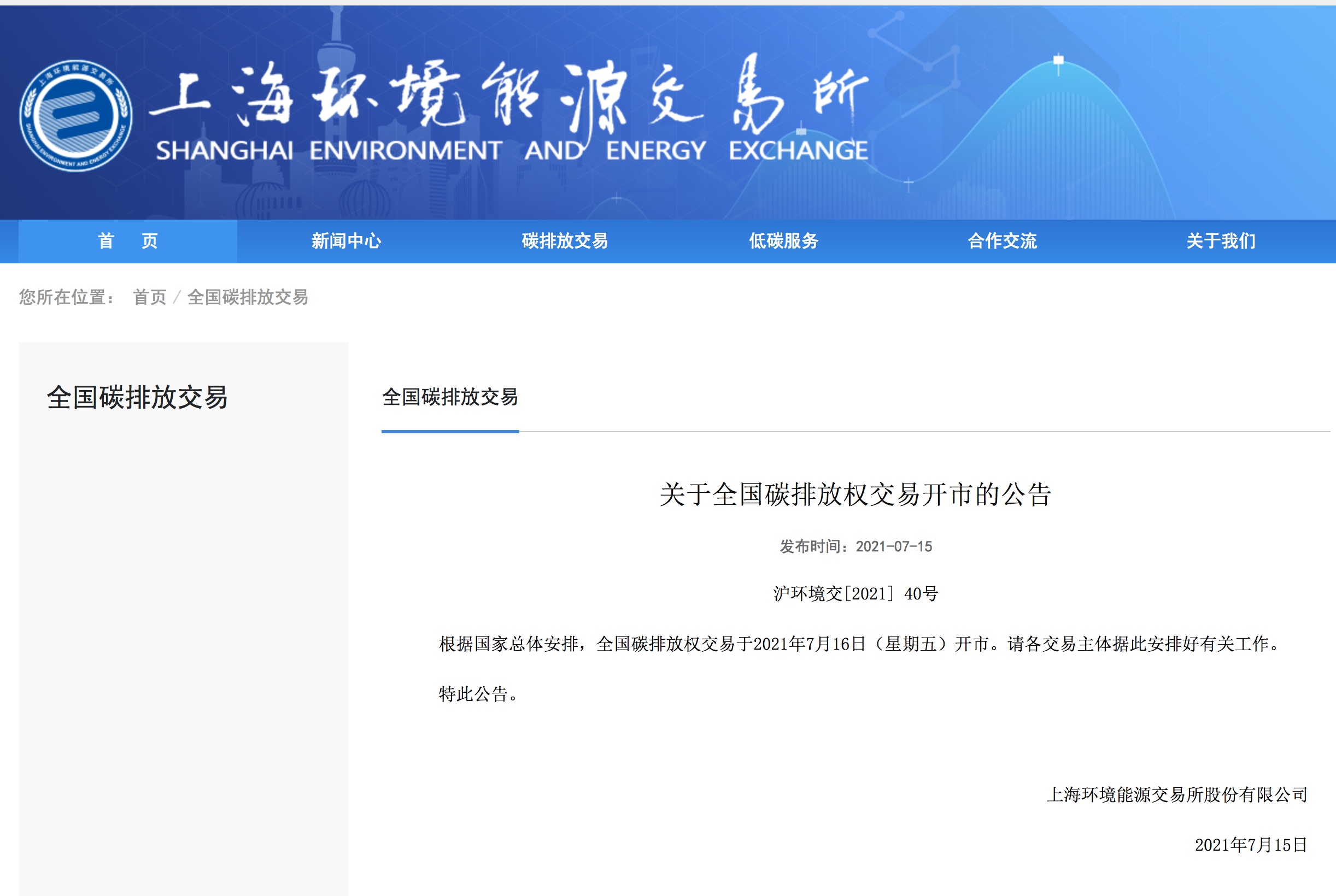The width and height of the screenshot is (1336, 896).
Task: Visit the 关于我们 navigation item
Action: (x=1221, y=241)
